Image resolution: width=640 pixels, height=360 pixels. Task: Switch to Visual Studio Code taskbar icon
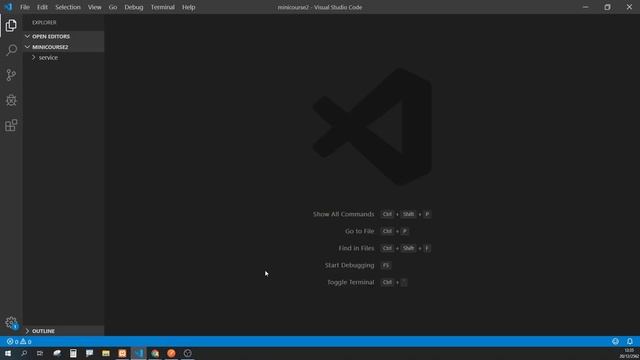(139, 353)
